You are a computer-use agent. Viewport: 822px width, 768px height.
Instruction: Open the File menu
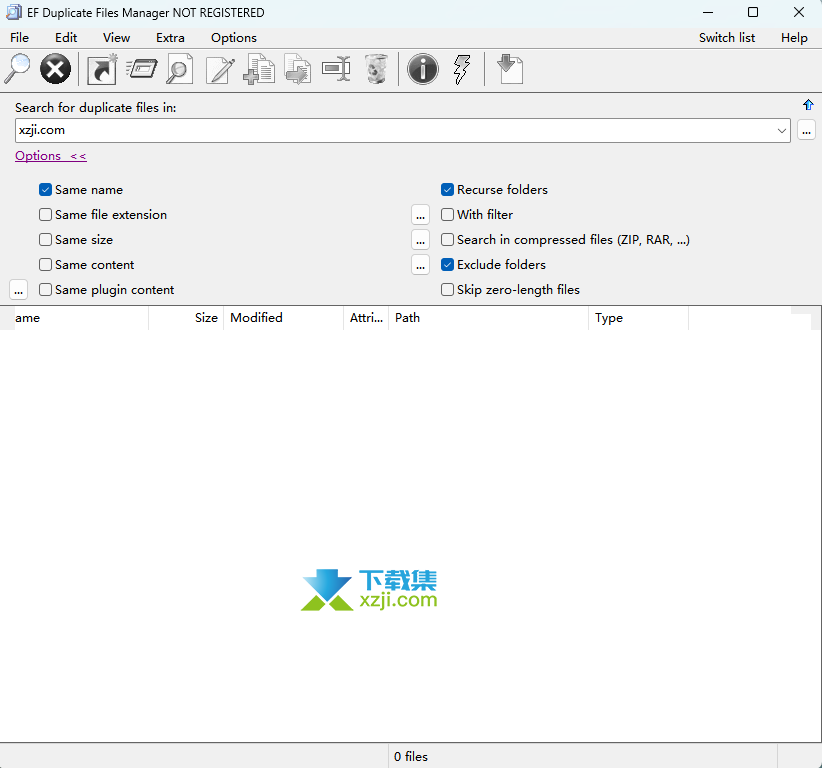(x=19, y=38)
